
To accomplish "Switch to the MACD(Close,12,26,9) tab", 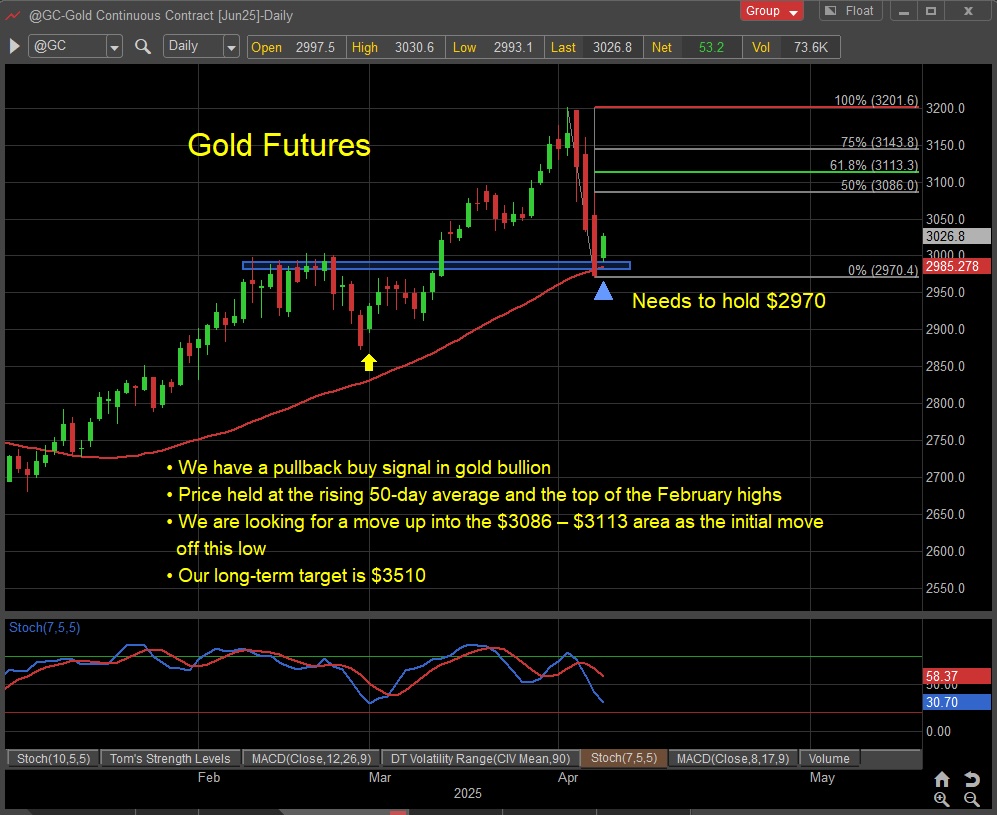I will [311, 758].
